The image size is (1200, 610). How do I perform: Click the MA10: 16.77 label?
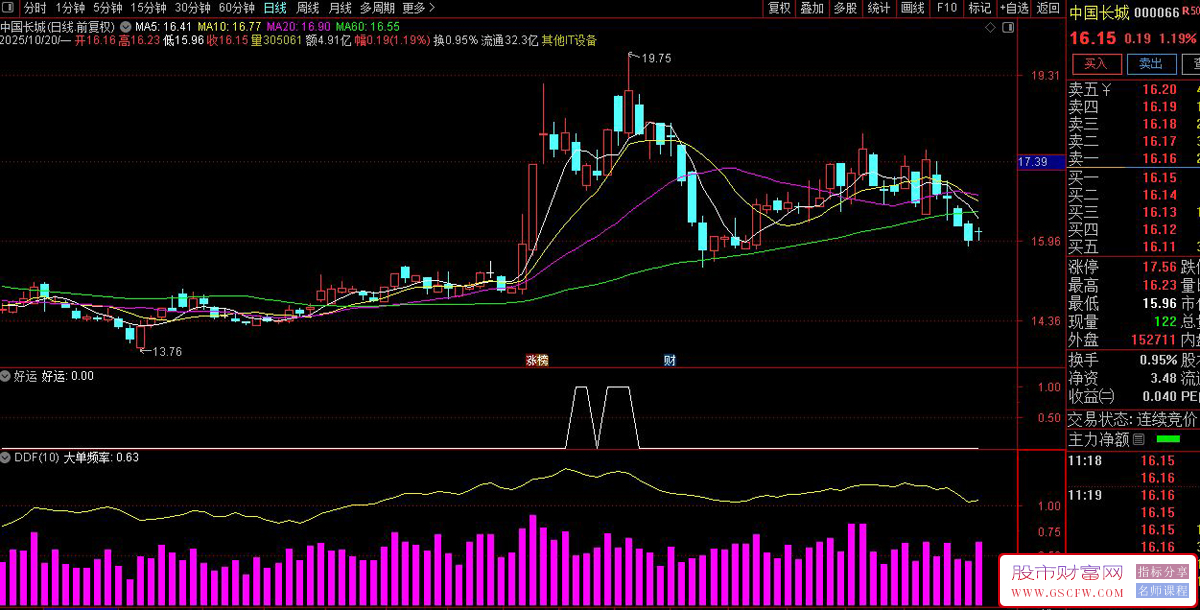[x=229, y=26]
